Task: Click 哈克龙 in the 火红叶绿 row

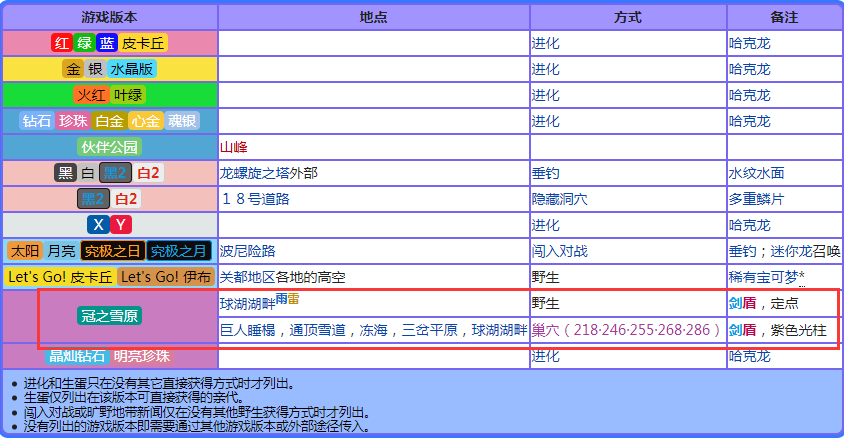Action: click(750, 95)
